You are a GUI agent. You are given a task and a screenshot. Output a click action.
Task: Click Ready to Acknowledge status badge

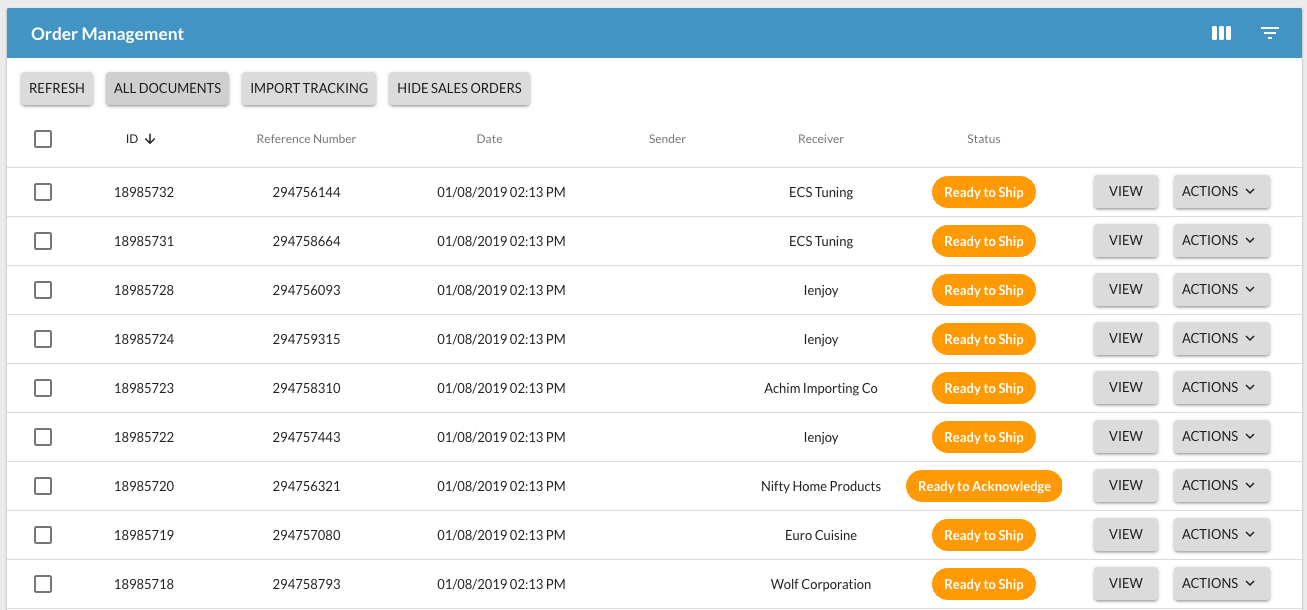click(x=984, y=486)
